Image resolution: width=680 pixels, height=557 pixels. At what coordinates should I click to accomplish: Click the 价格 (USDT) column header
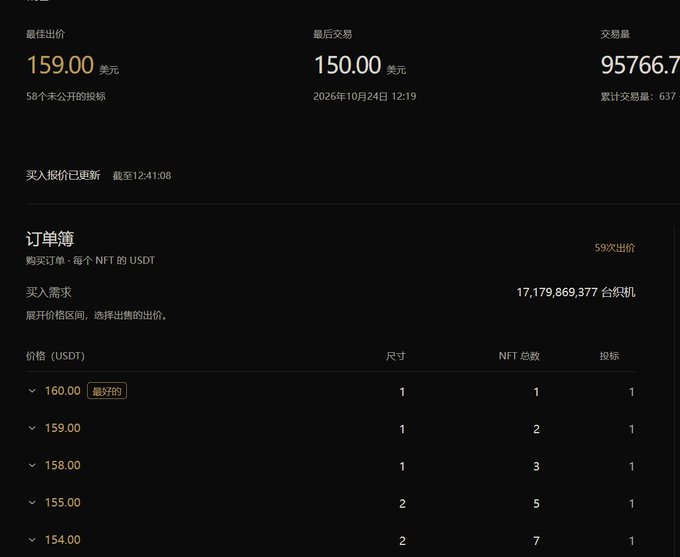[55, 356]
